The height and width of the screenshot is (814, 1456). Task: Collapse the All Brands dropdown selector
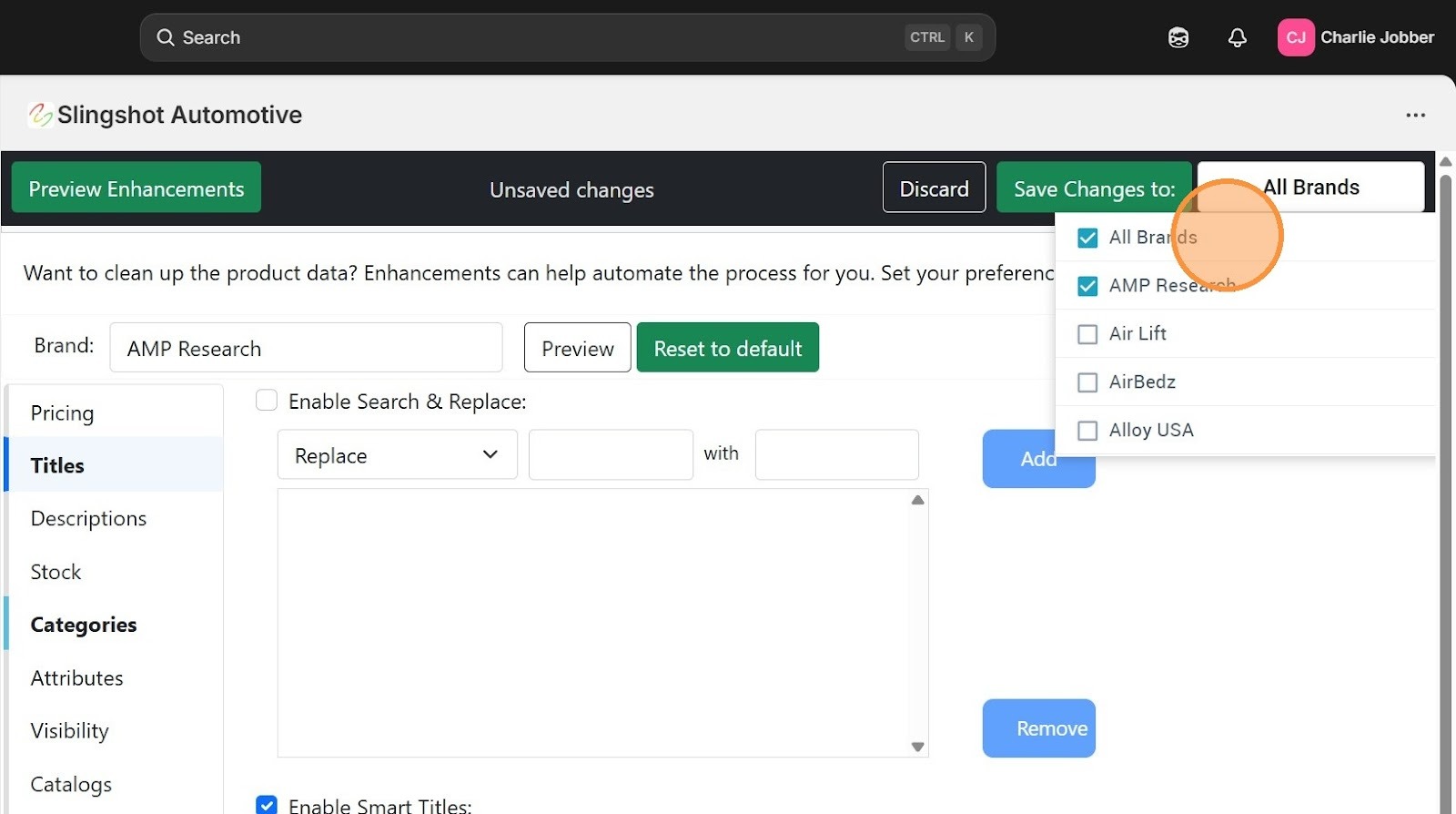tap(1310, 187)
